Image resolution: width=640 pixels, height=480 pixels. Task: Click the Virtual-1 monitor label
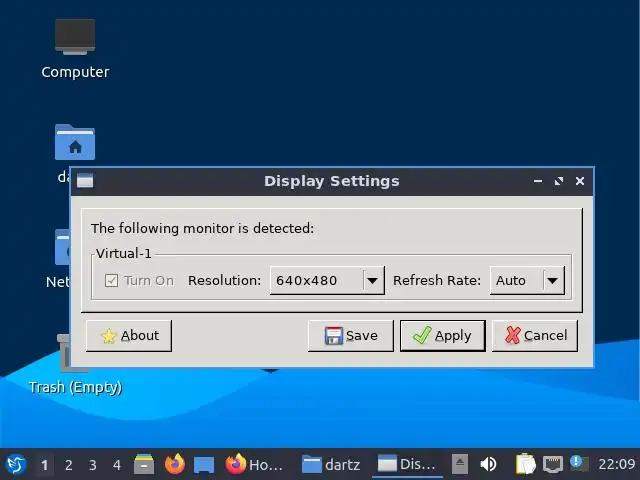tap(124, 253)
